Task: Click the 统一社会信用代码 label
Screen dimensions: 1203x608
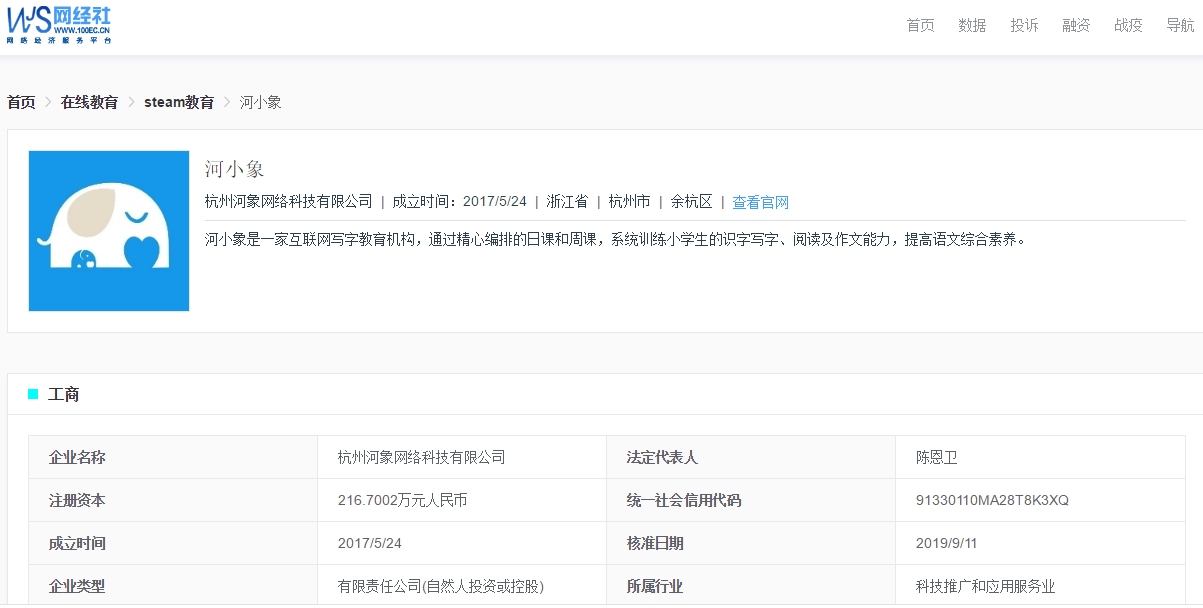Action: coord(684,500)
